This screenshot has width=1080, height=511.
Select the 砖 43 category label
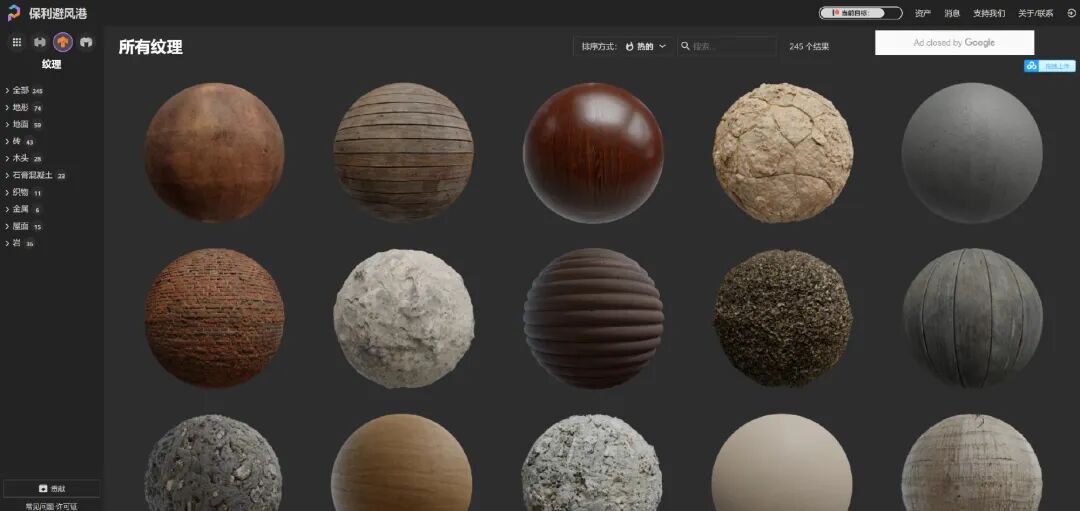coord(23,141)
